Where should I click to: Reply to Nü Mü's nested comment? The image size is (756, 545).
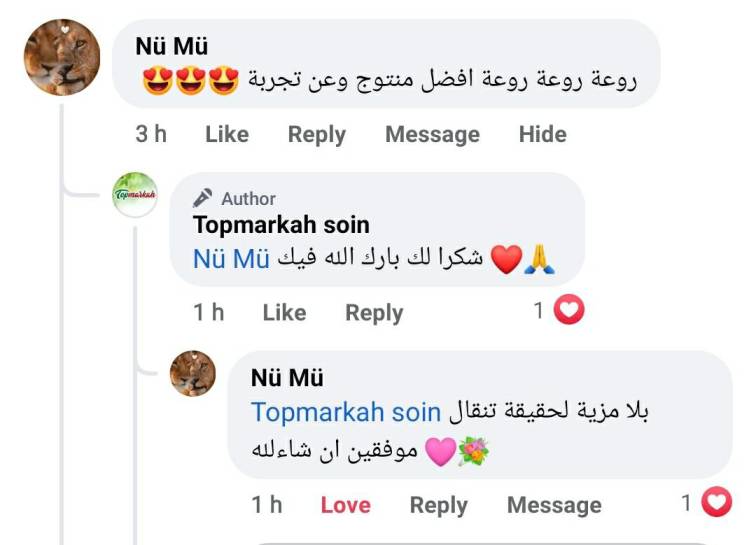click(x=438, y=505)
